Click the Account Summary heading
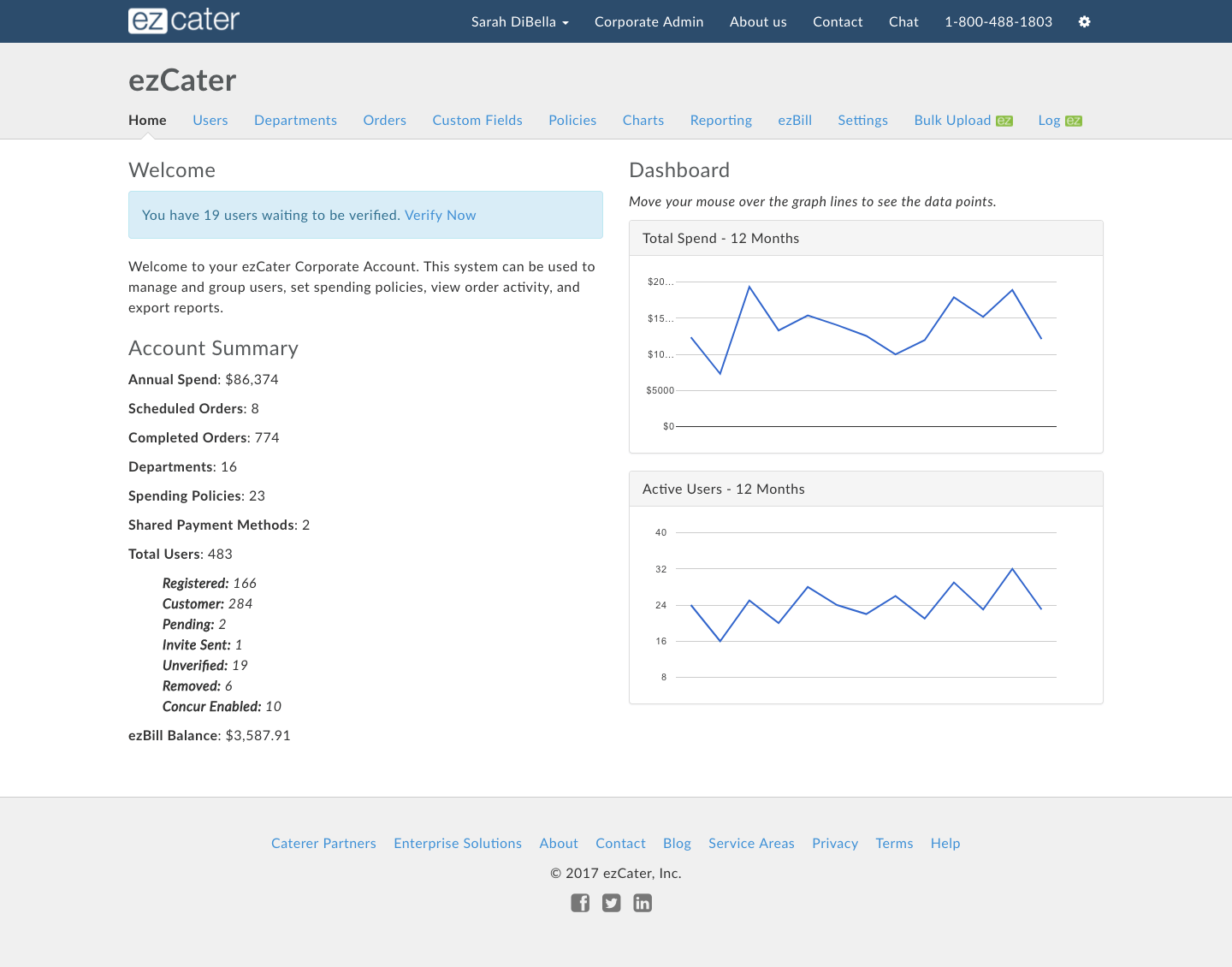This screenshot has width=1232, height=967. click(213, 348)
